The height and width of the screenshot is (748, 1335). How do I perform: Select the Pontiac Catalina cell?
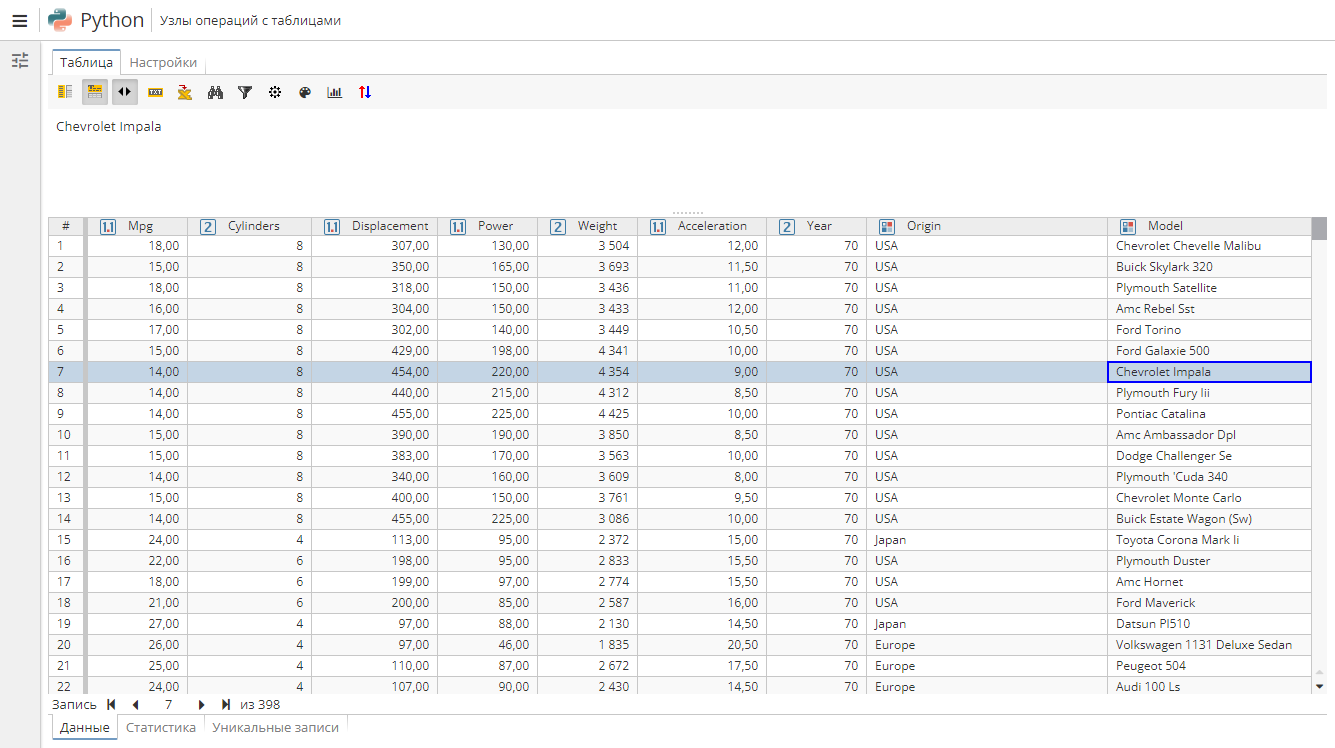(1209, 414)
